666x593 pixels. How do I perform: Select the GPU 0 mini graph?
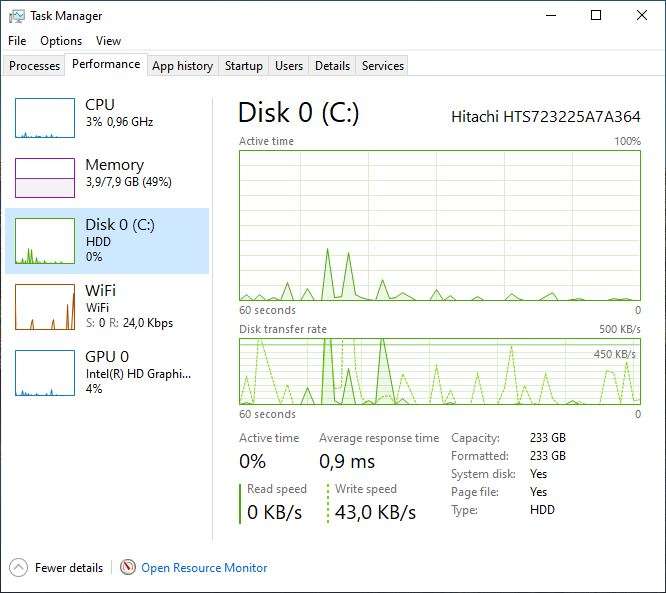point(45,372)
